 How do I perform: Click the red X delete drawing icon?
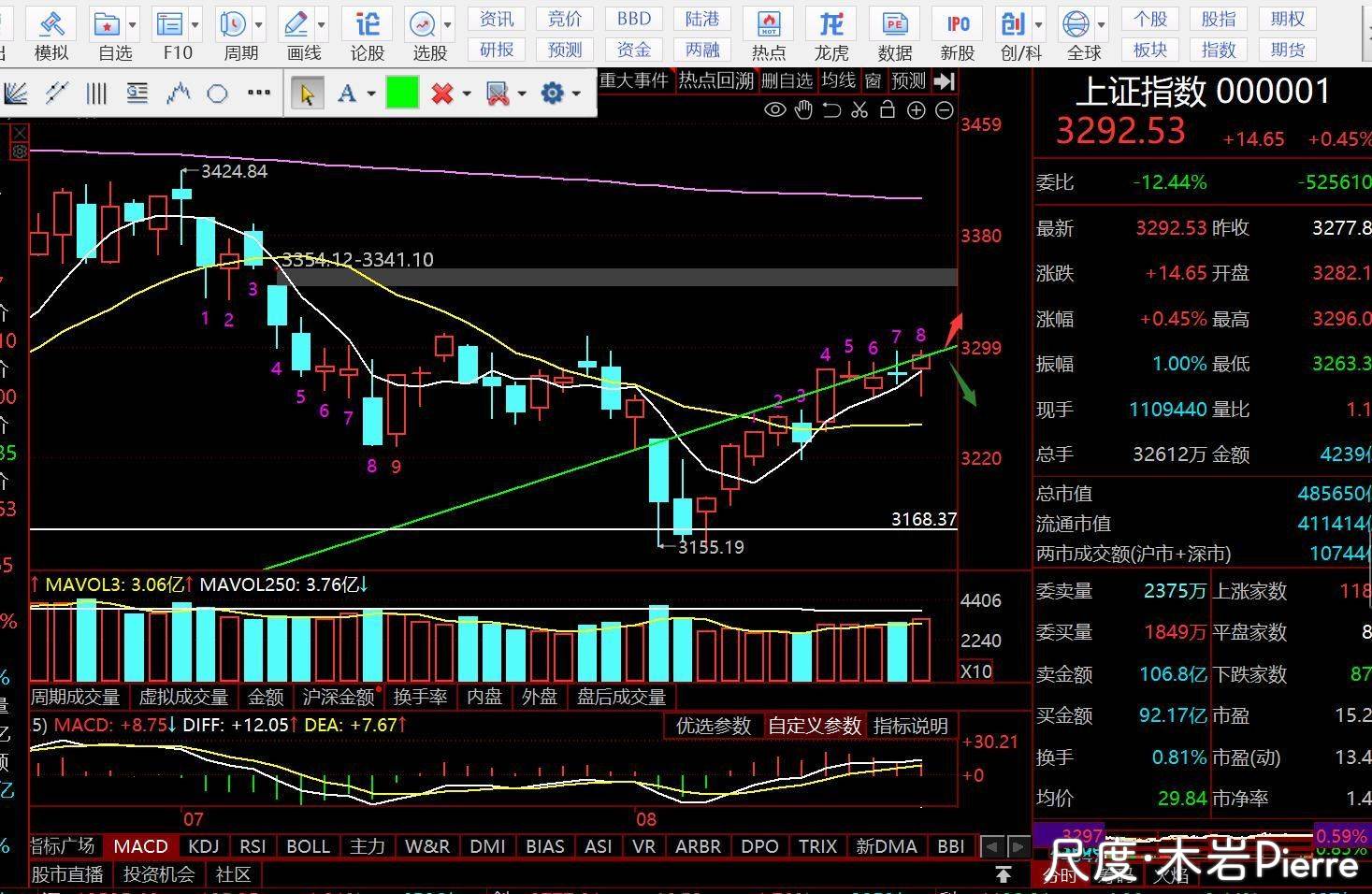pyautogui.click(x=442, y=93)
